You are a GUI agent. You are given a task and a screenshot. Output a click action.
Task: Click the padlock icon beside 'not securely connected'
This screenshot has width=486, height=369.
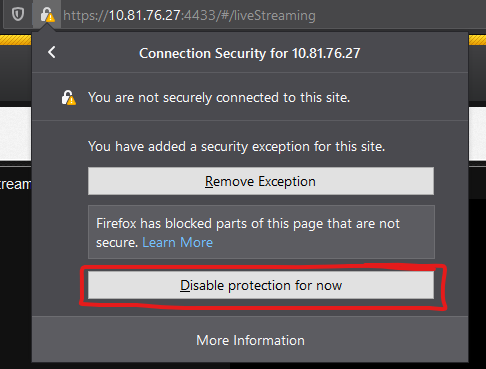pyautogui.click(x=69, y=98)
